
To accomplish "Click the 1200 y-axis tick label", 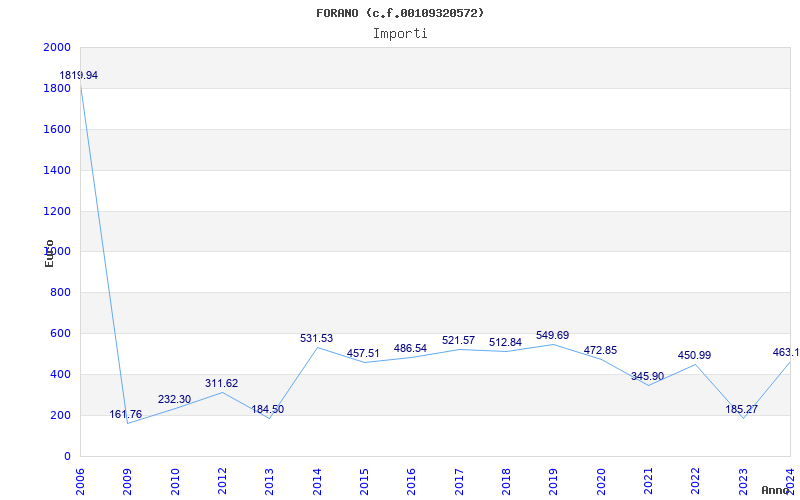I will tap(57, 211).
